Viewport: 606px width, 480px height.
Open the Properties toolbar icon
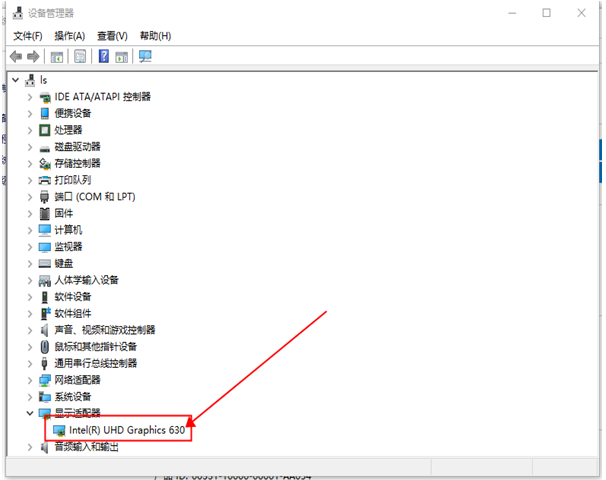[x=80, y=57]
